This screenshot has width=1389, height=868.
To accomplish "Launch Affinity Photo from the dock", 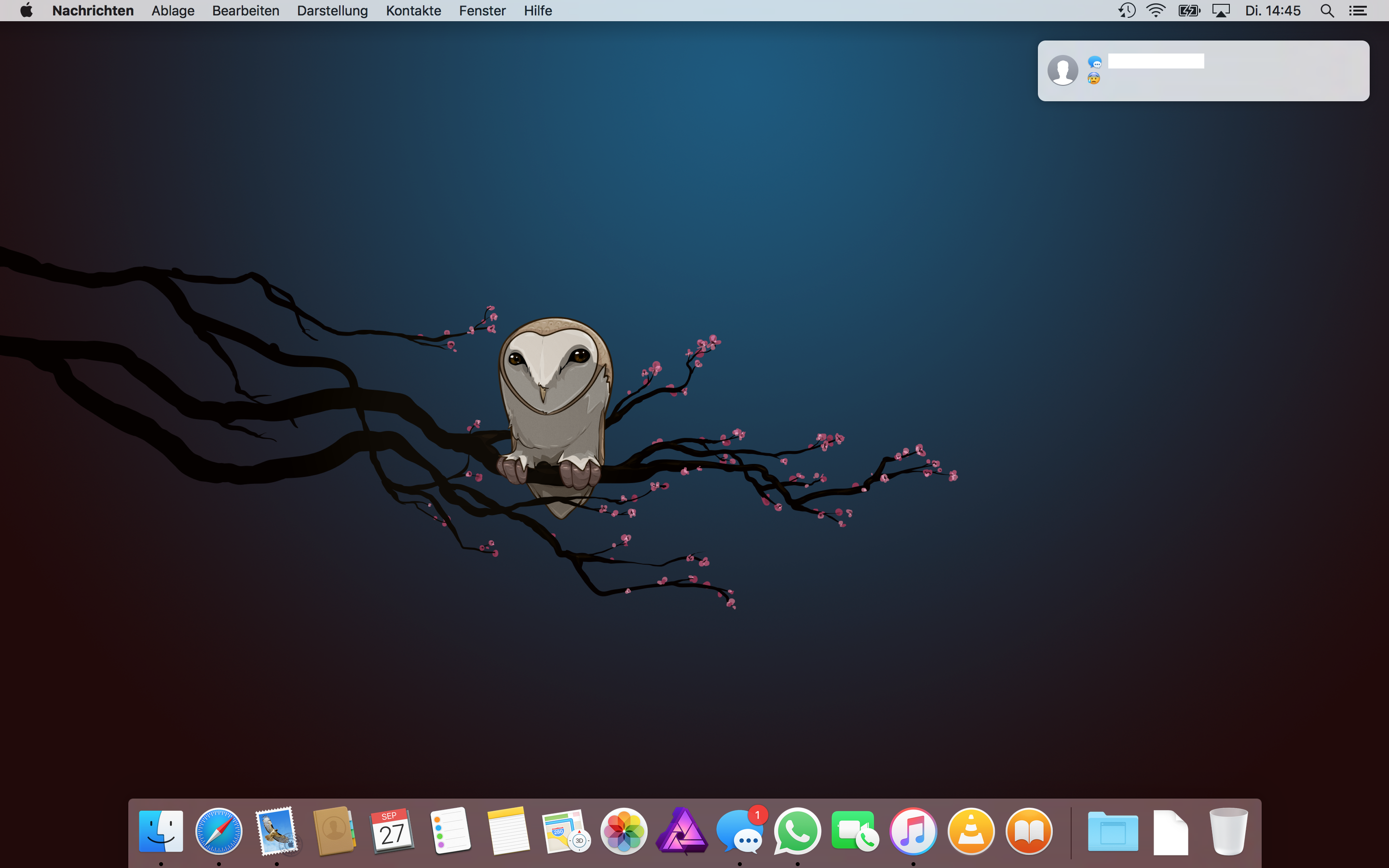I will tap(682, 831).
